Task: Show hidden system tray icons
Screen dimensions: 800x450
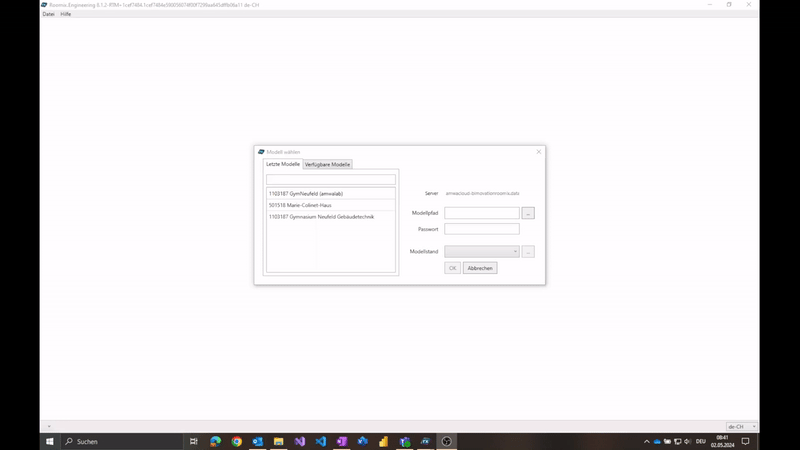Action: click(x=646, y=441)
